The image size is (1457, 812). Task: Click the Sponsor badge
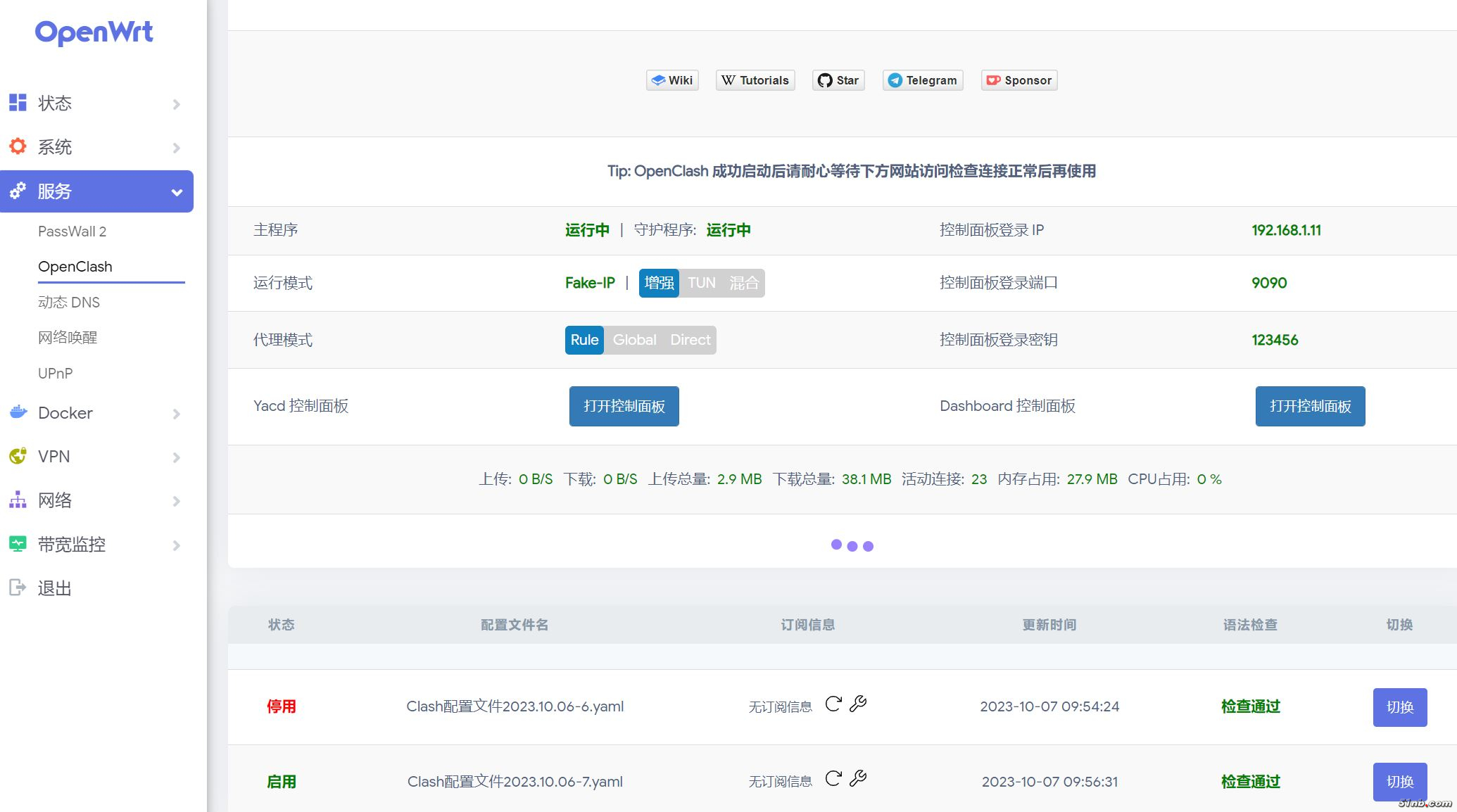click(x=1019, y=80)
